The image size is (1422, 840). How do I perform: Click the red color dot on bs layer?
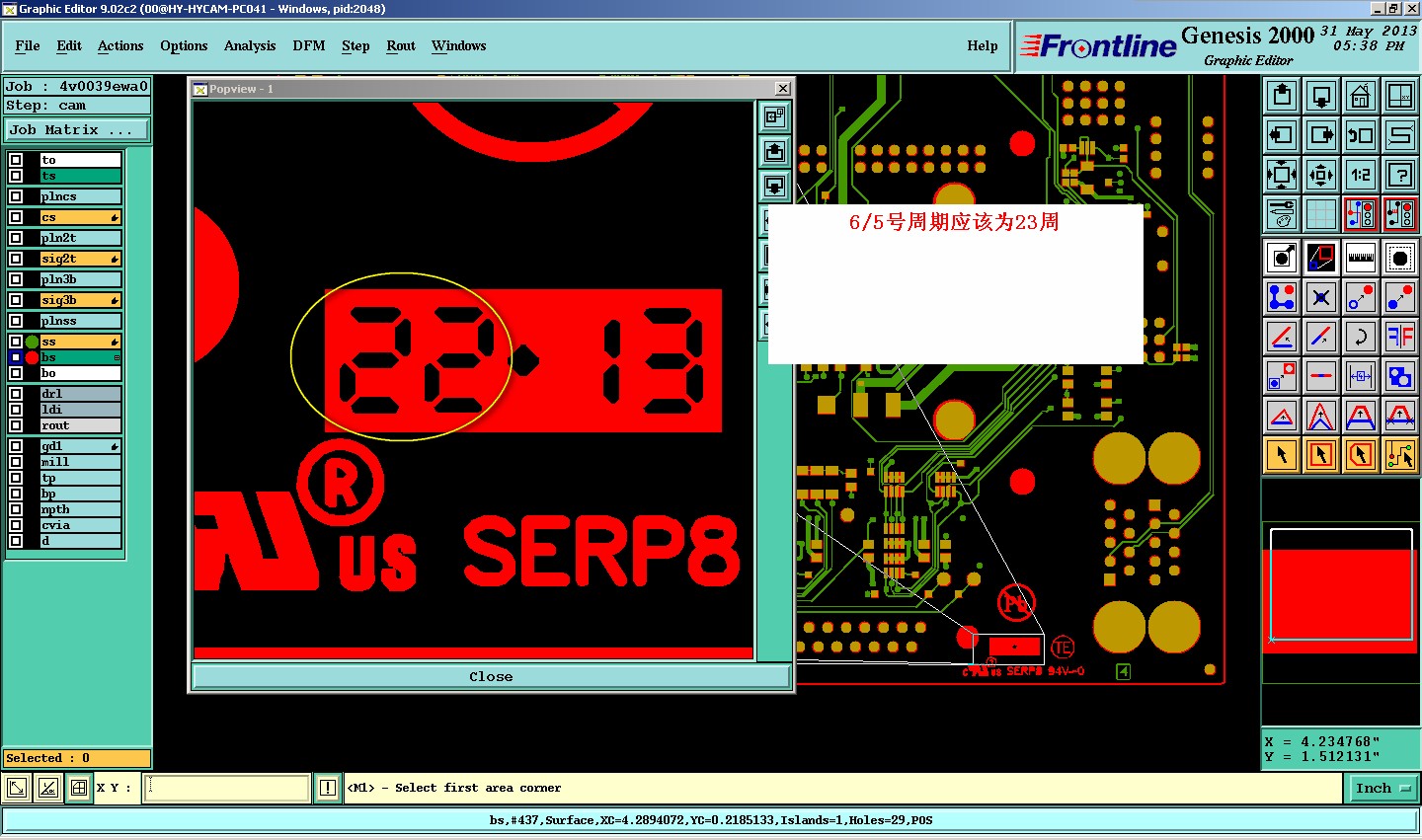coord(32,357)
